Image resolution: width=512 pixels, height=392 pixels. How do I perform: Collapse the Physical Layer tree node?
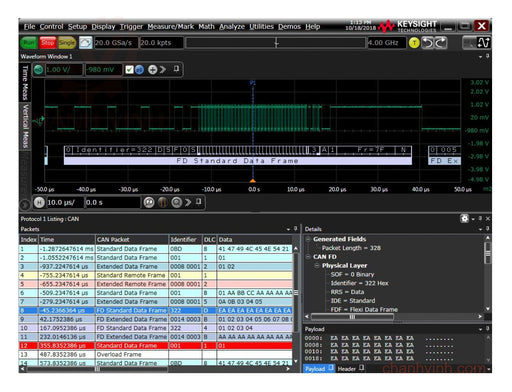tap(317, 266)
